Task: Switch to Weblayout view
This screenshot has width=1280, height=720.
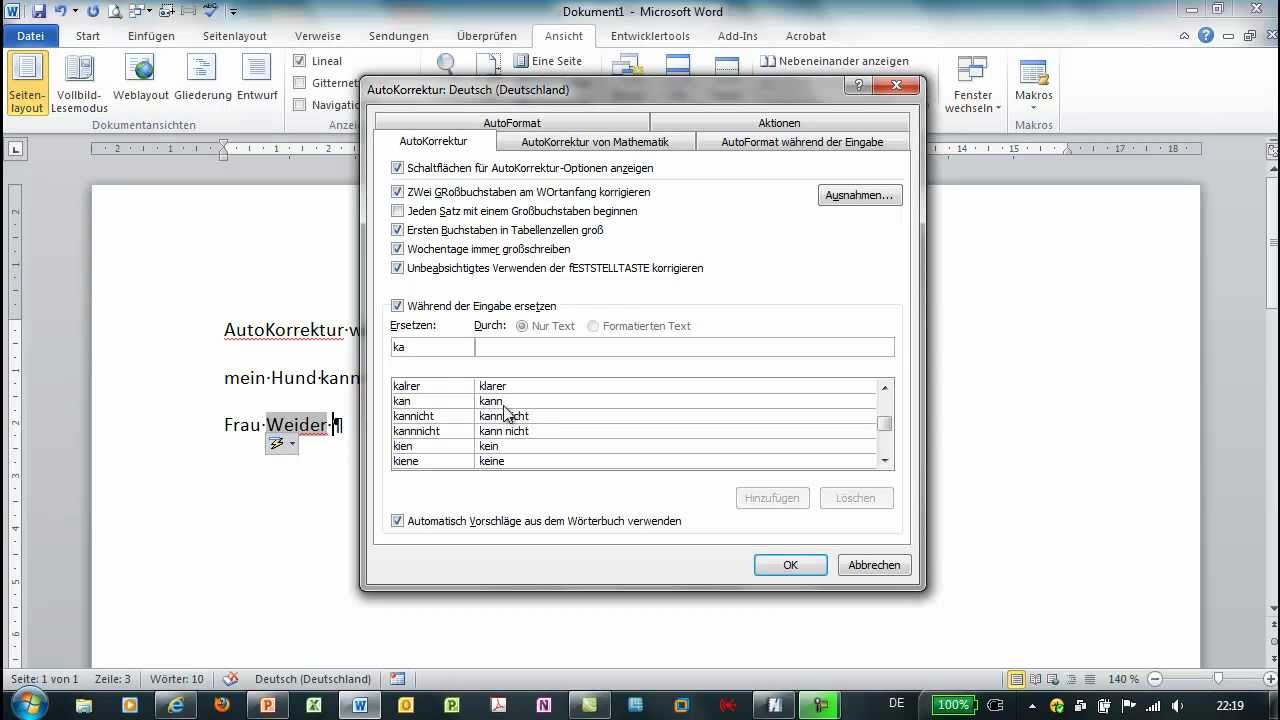Action: 141,79
